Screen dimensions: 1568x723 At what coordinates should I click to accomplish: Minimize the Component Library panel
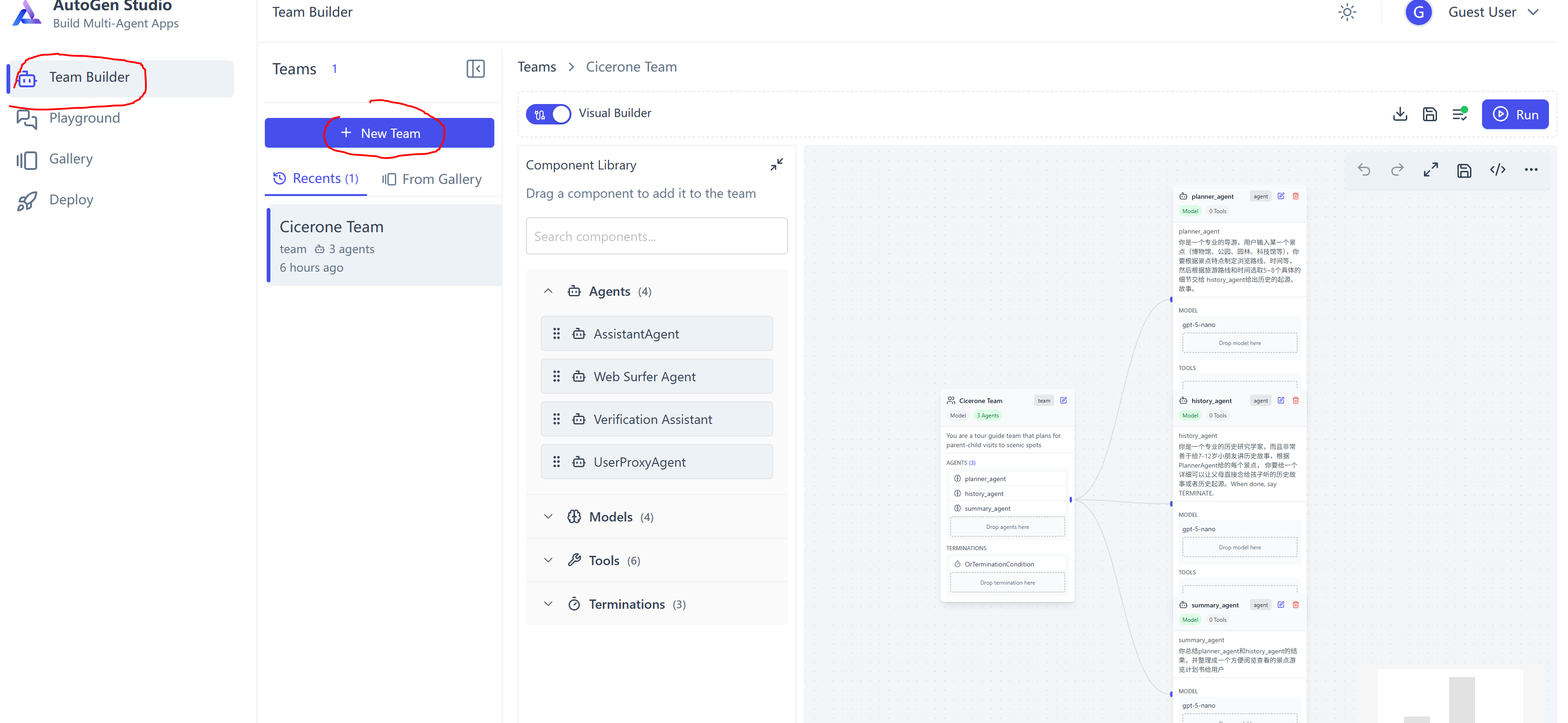pos(776,164)
